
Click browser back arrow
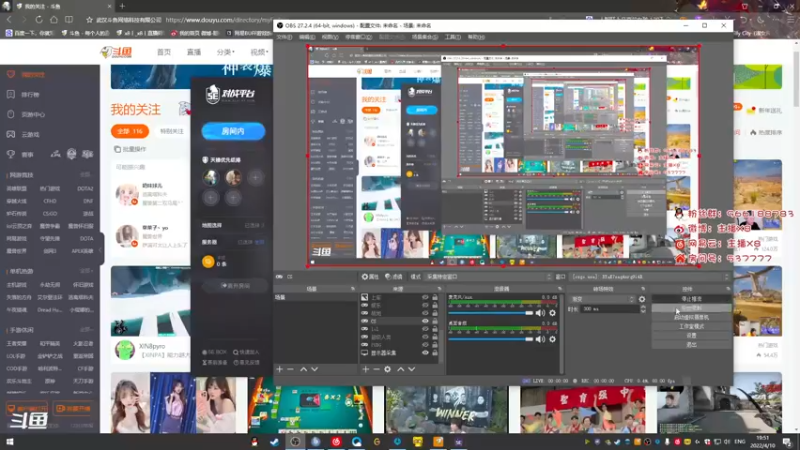[9, 19]
